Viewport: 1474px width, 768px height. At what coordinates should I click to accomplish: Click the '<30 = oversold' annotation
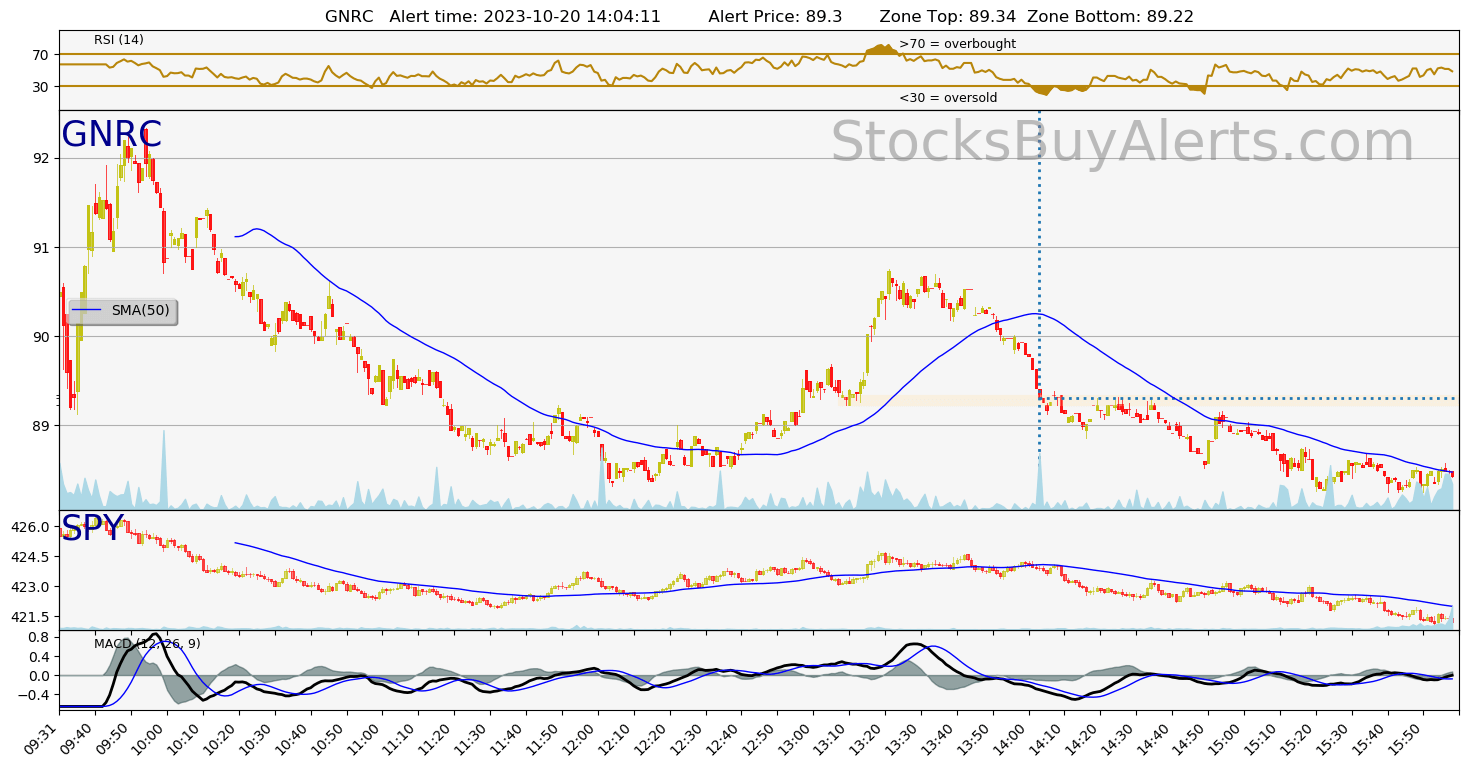click(948, 98)
